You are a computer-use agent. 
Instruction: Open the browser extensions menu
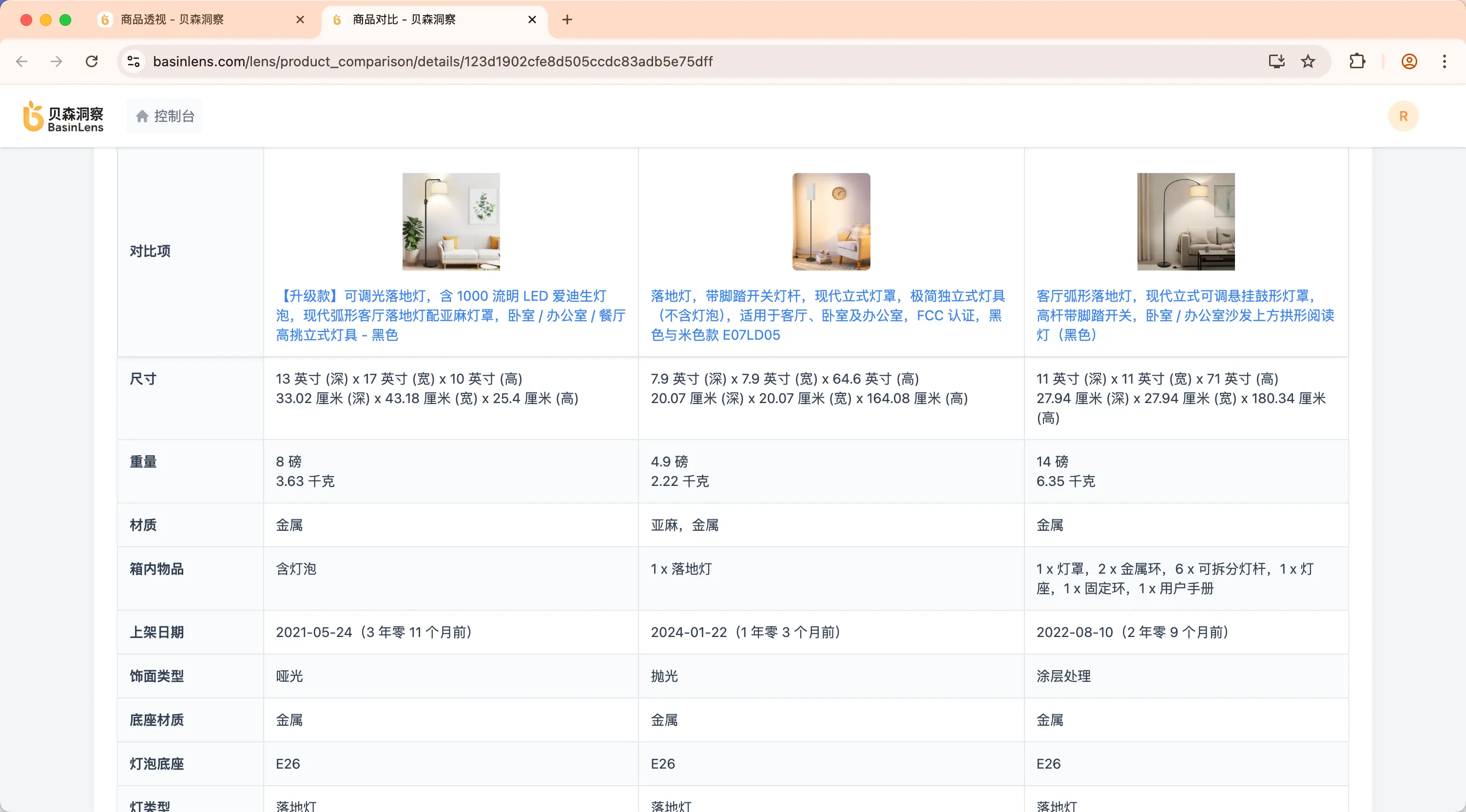click(1357, 61)
